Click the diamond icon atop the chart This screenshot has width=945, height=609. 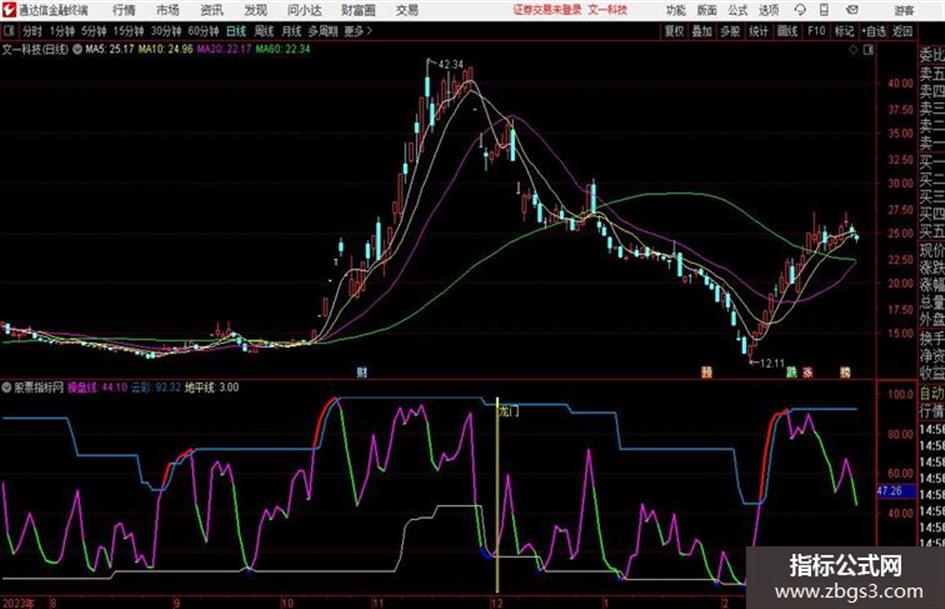(853, 50)
